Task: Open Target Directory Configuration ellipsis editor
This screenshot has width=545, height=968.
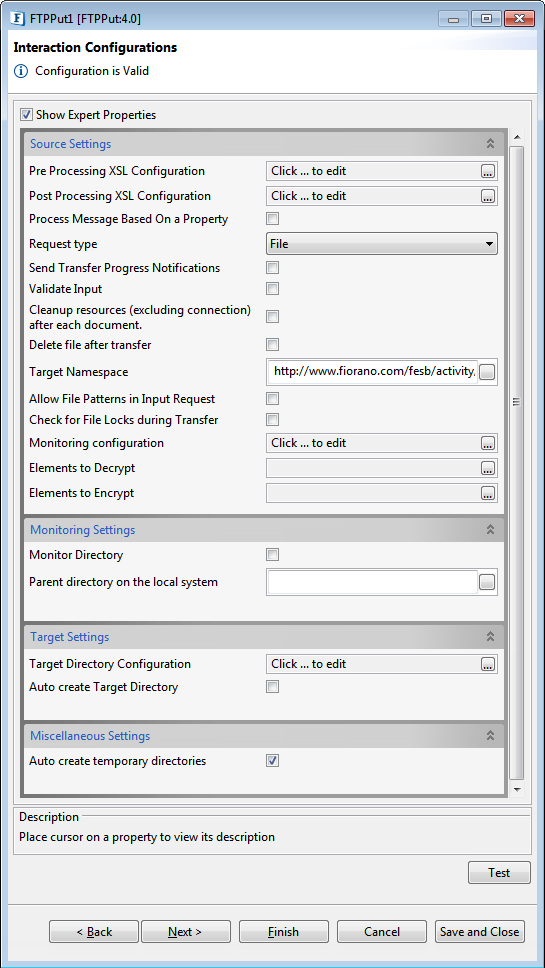Action: (488, 664)
